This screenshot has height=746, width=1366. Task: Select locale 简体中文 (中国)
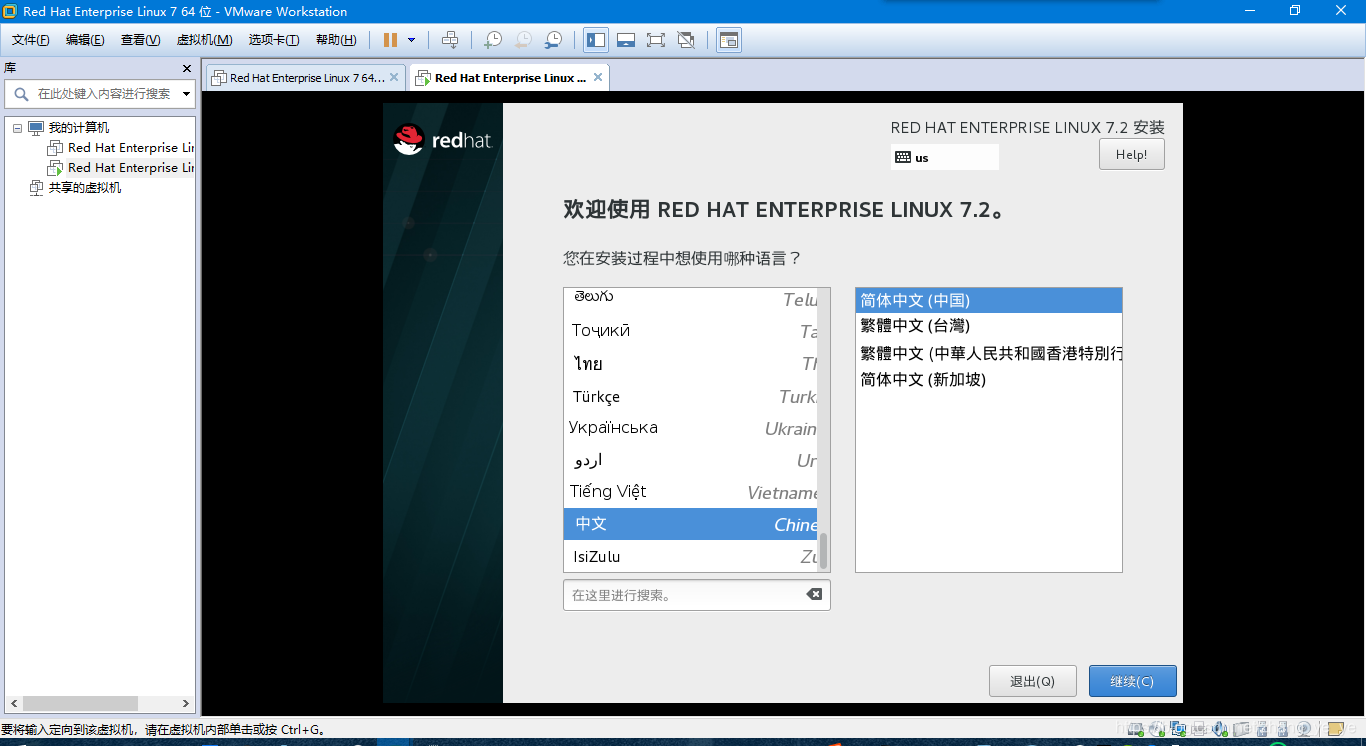click(989, 300)
